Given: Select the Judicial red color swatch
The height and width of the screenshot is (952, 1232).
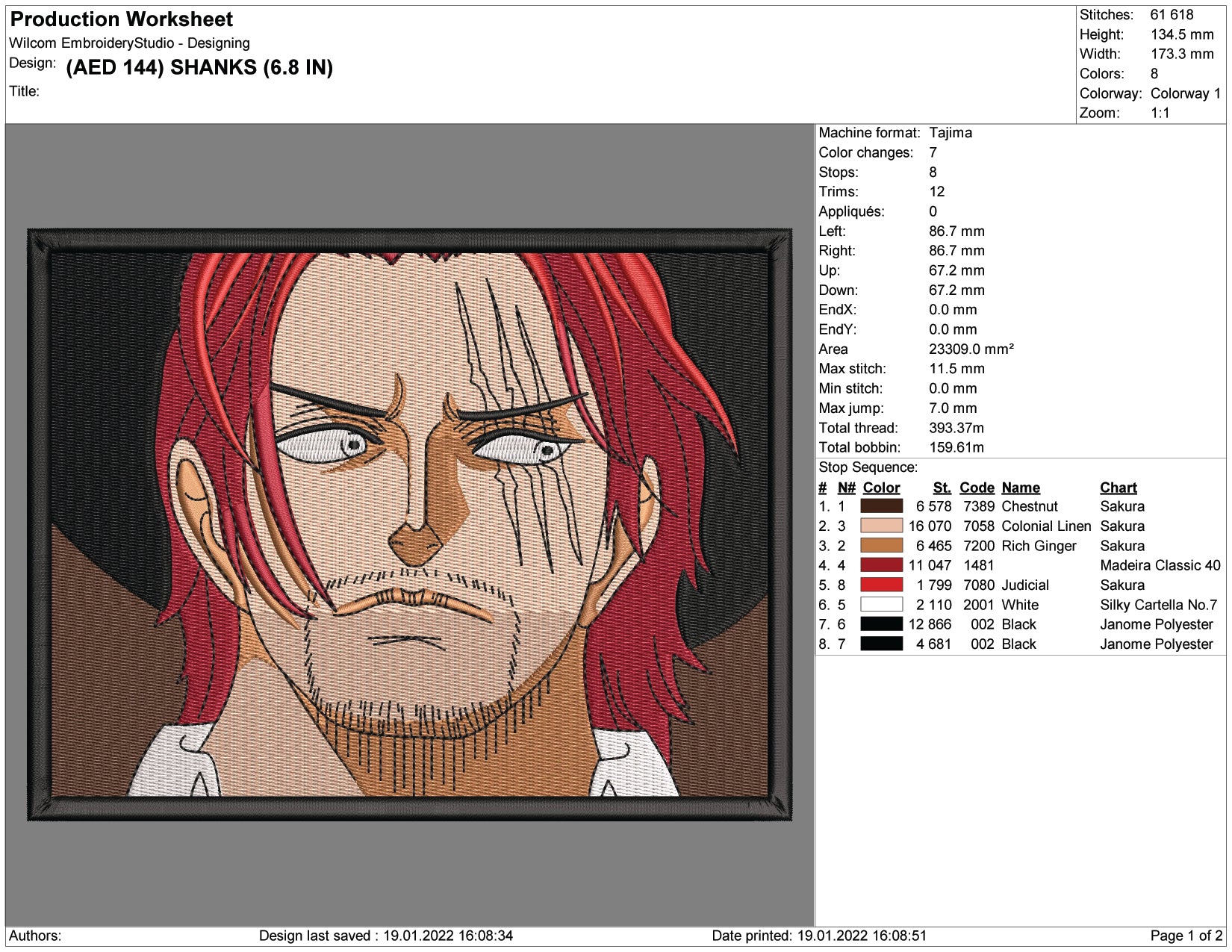Looking at the screenshot, I should point(881,585).
